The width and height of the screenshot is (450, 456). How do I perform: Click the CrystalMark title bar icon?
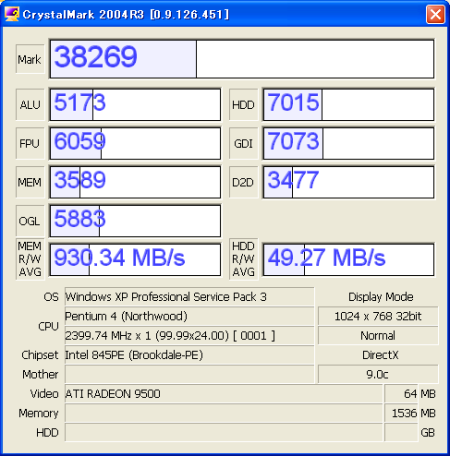click(x=12, y=14)
